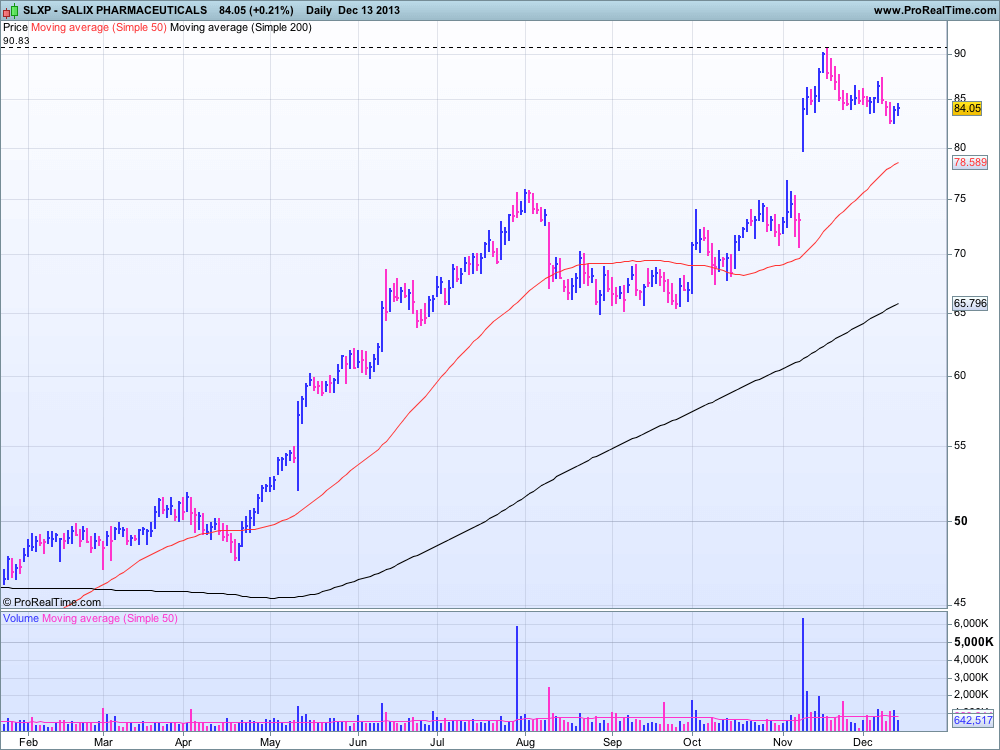Viewport: 1000px width, 750px height.
Task: Click the Price legend label
Action: (15, 27)
